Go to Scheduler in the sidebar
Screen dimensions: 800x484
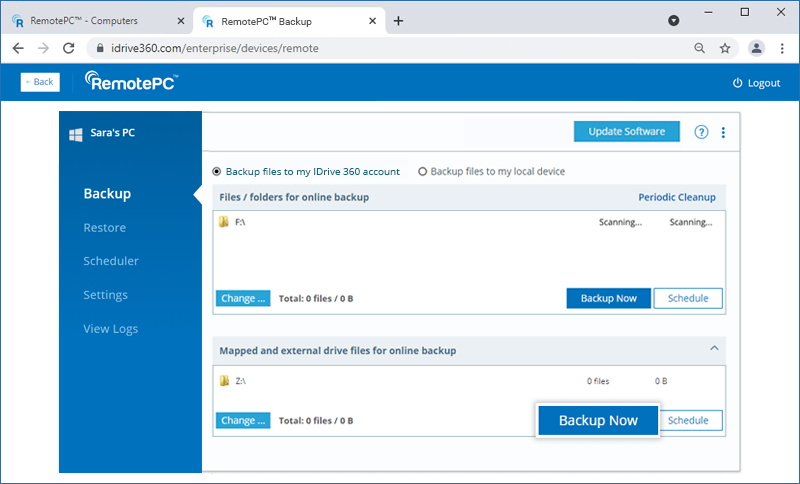click(x=111, y=261)
